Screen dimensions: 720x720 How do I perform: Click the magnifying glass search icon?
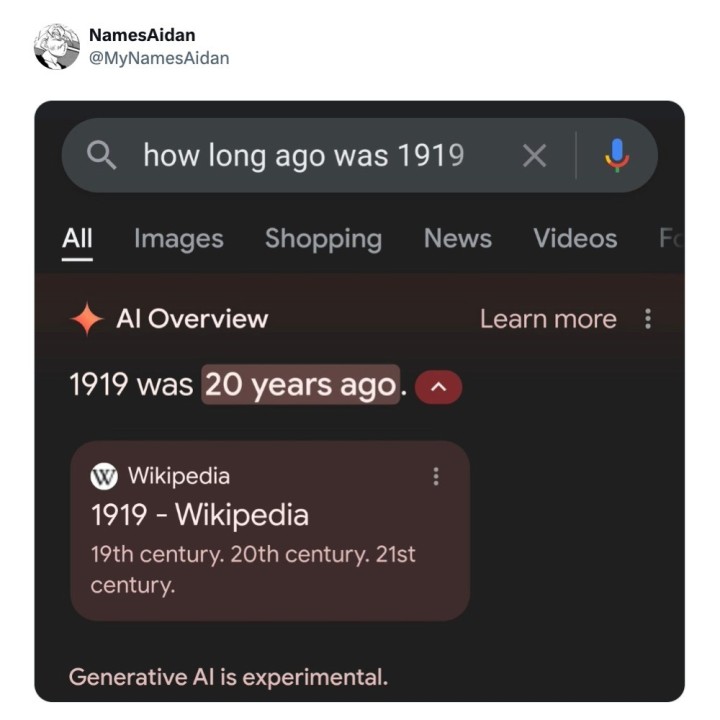point(101,155)
